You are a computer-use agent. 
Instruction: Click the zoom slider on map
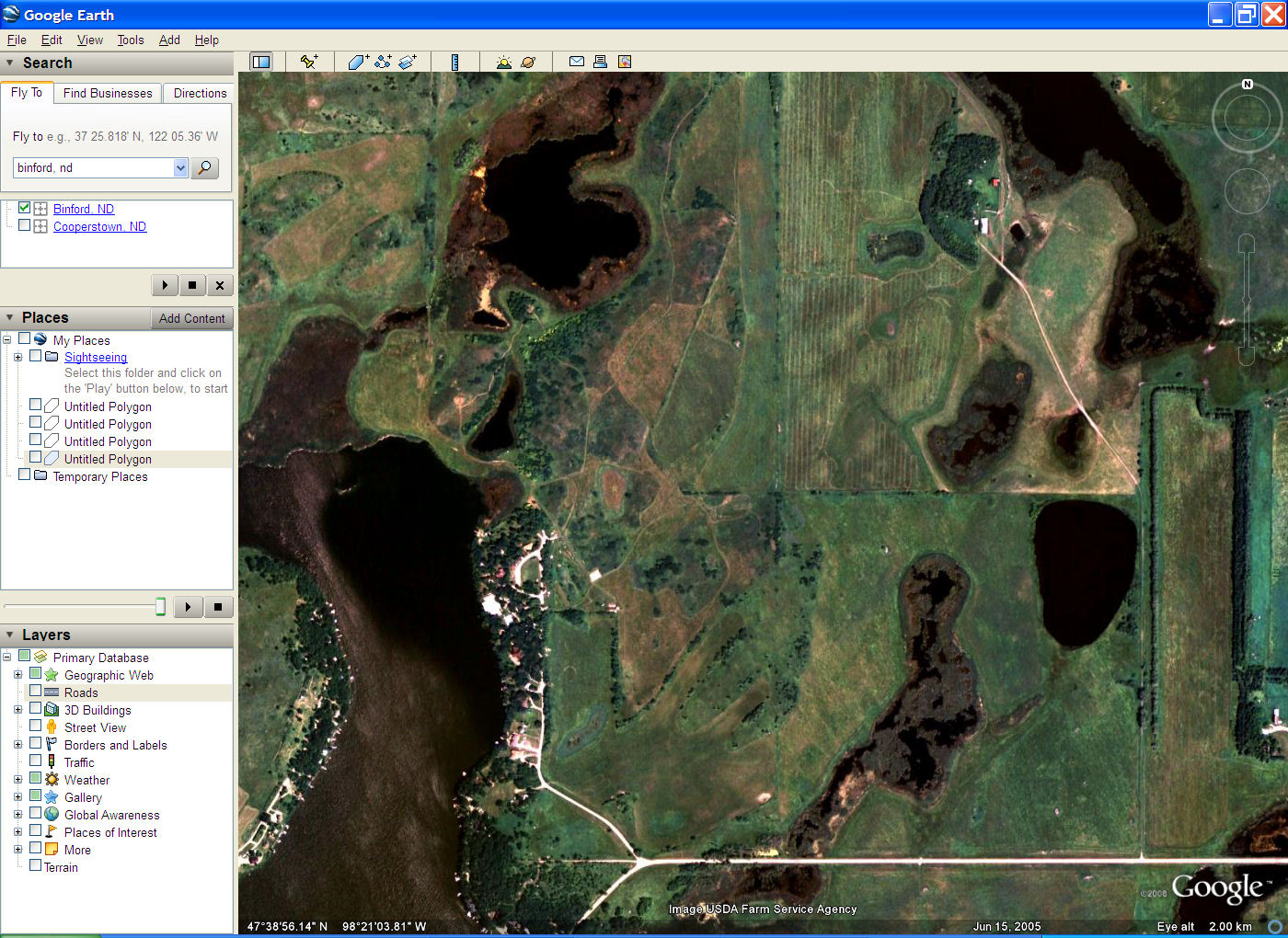click(1247, 300)
